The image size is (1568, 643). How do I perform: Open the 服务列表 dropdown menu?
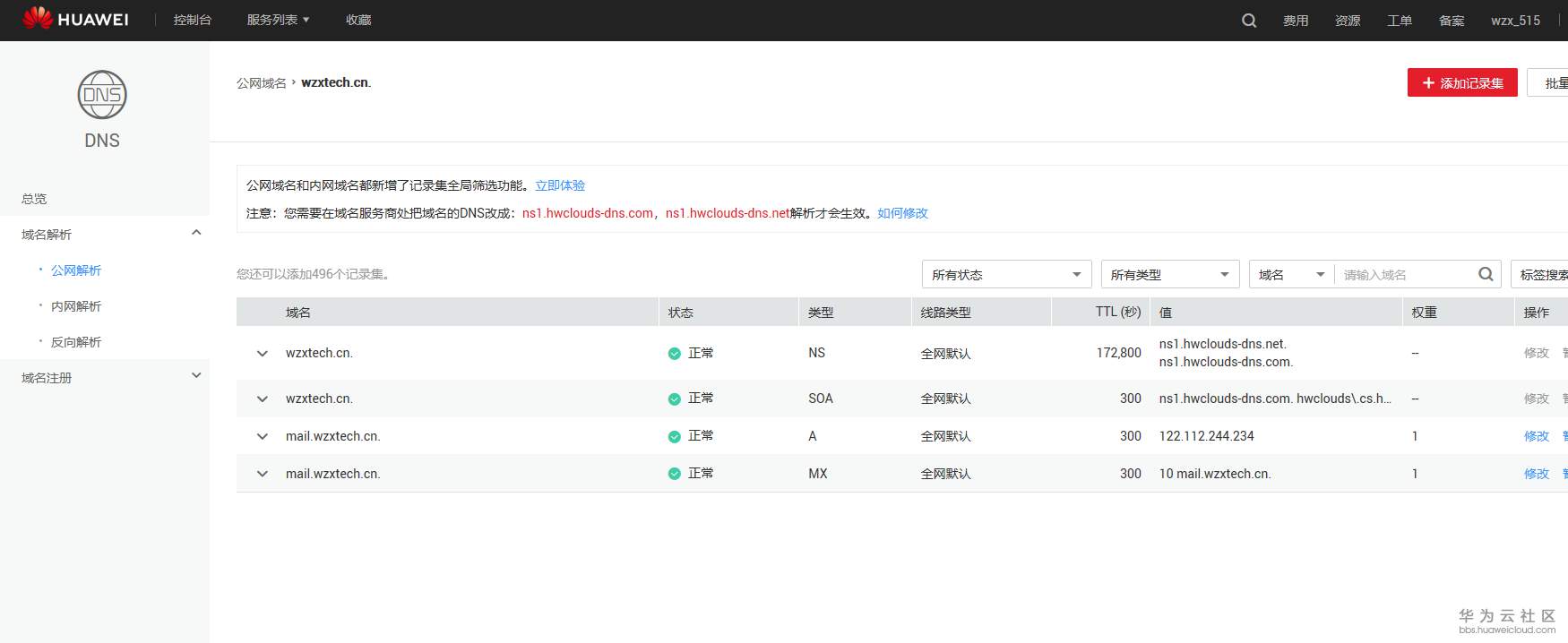278,20
